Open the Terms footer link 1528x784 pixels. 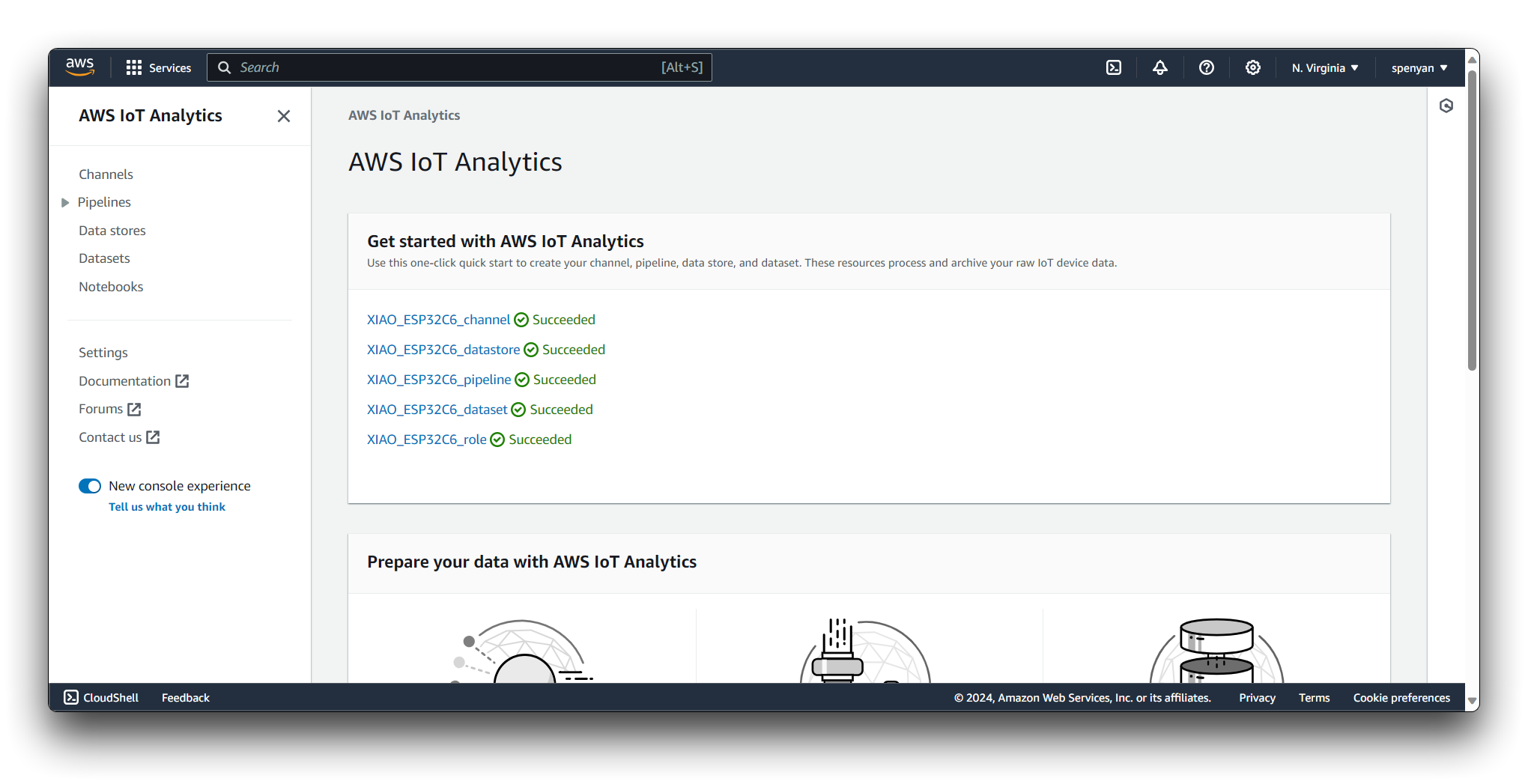1315,697
